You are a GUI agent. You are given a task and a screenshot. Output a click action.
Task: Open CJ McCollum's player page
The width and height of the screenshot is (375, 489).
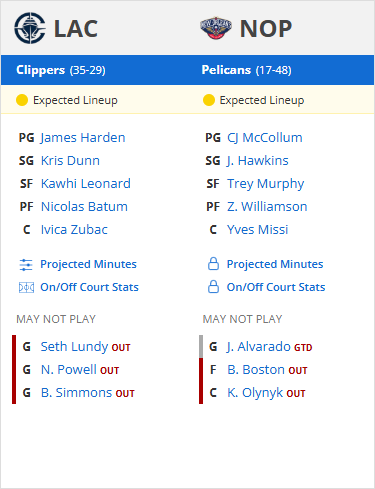click(265, 138)
